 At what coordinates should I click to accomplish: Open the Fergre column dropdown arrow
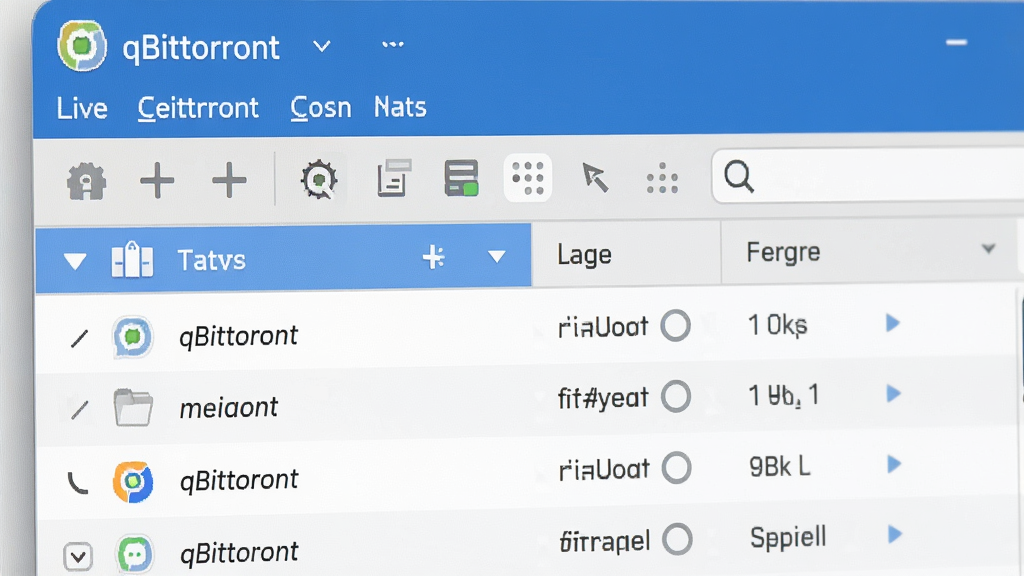click(988, 249)
